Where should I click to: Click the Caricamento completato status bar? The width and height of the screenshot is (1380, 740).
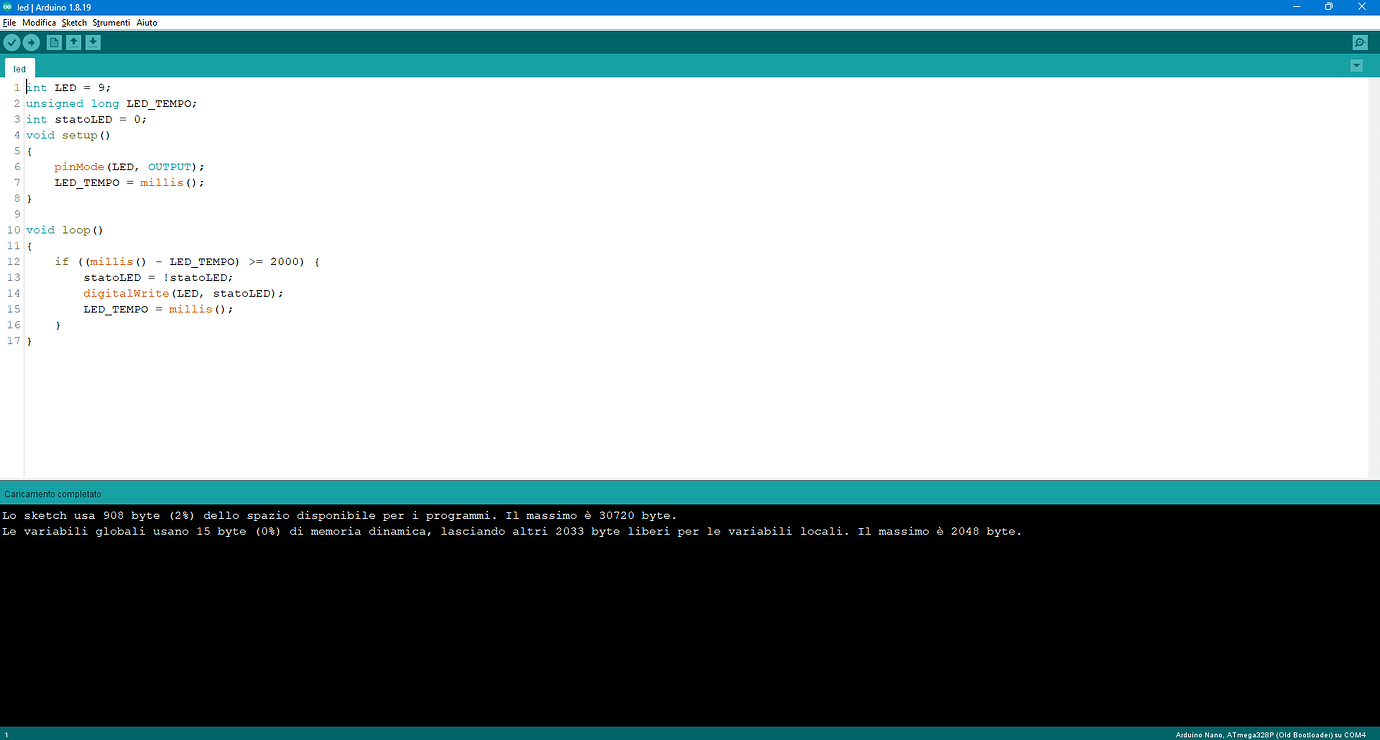tap(52, 493)
